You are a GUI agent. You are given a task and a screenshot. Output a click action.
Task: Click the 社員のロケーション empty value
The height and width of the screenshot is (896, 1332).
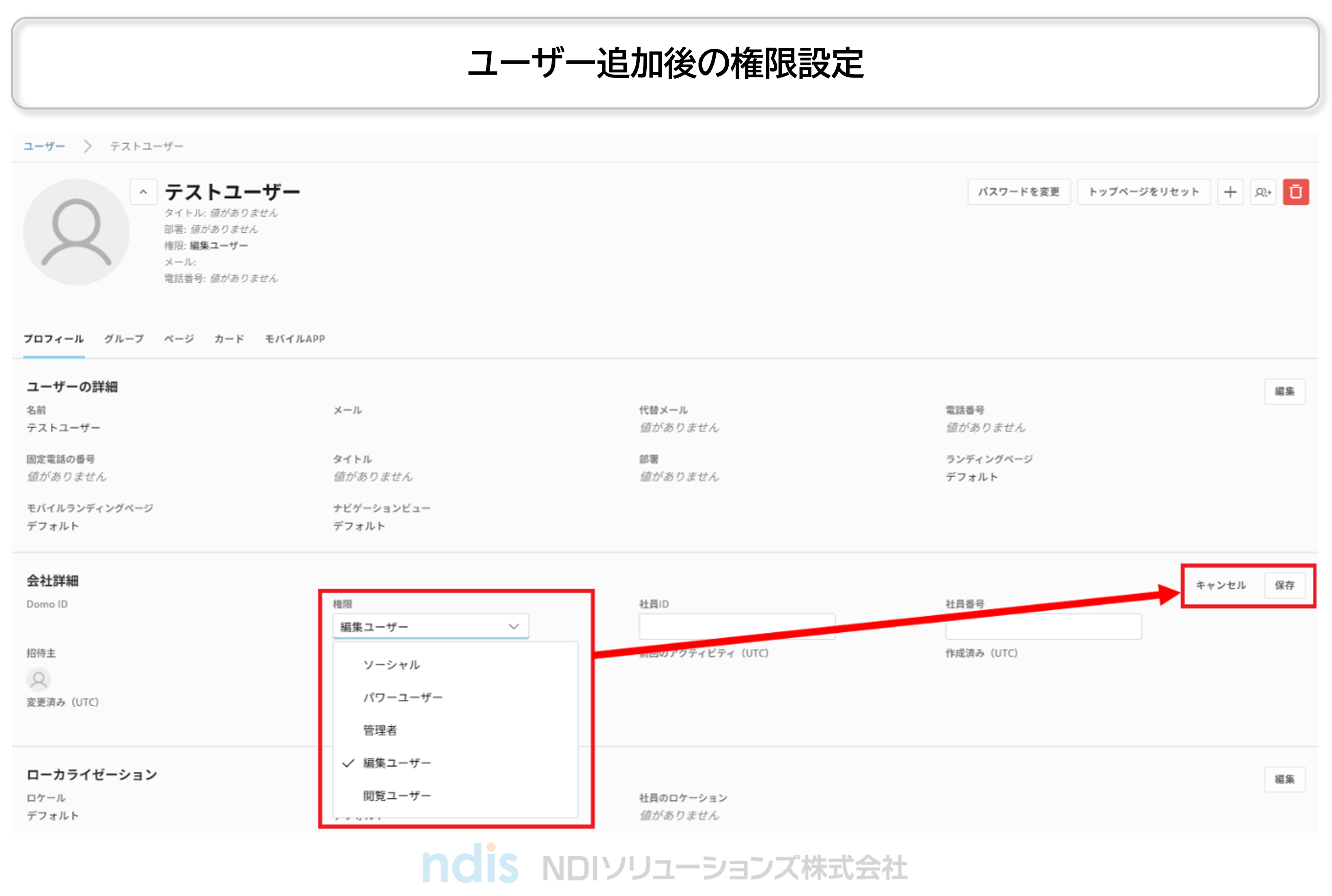680,816
